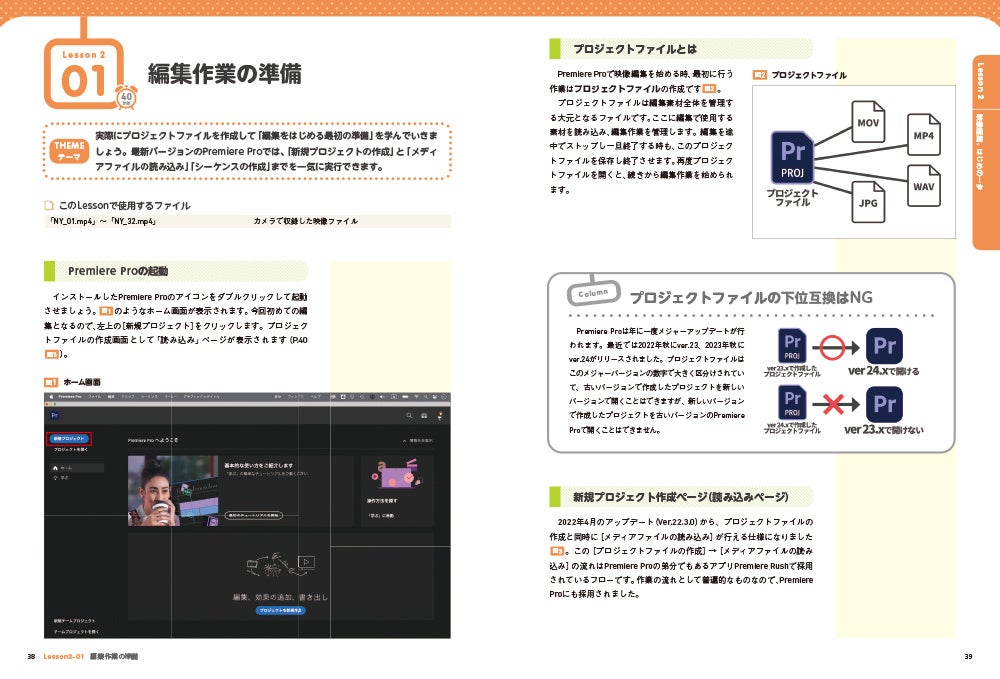Screen dimensions: 1000x679
Task: Click the このLessonで使用するファイル label
Action: point(124,205)
